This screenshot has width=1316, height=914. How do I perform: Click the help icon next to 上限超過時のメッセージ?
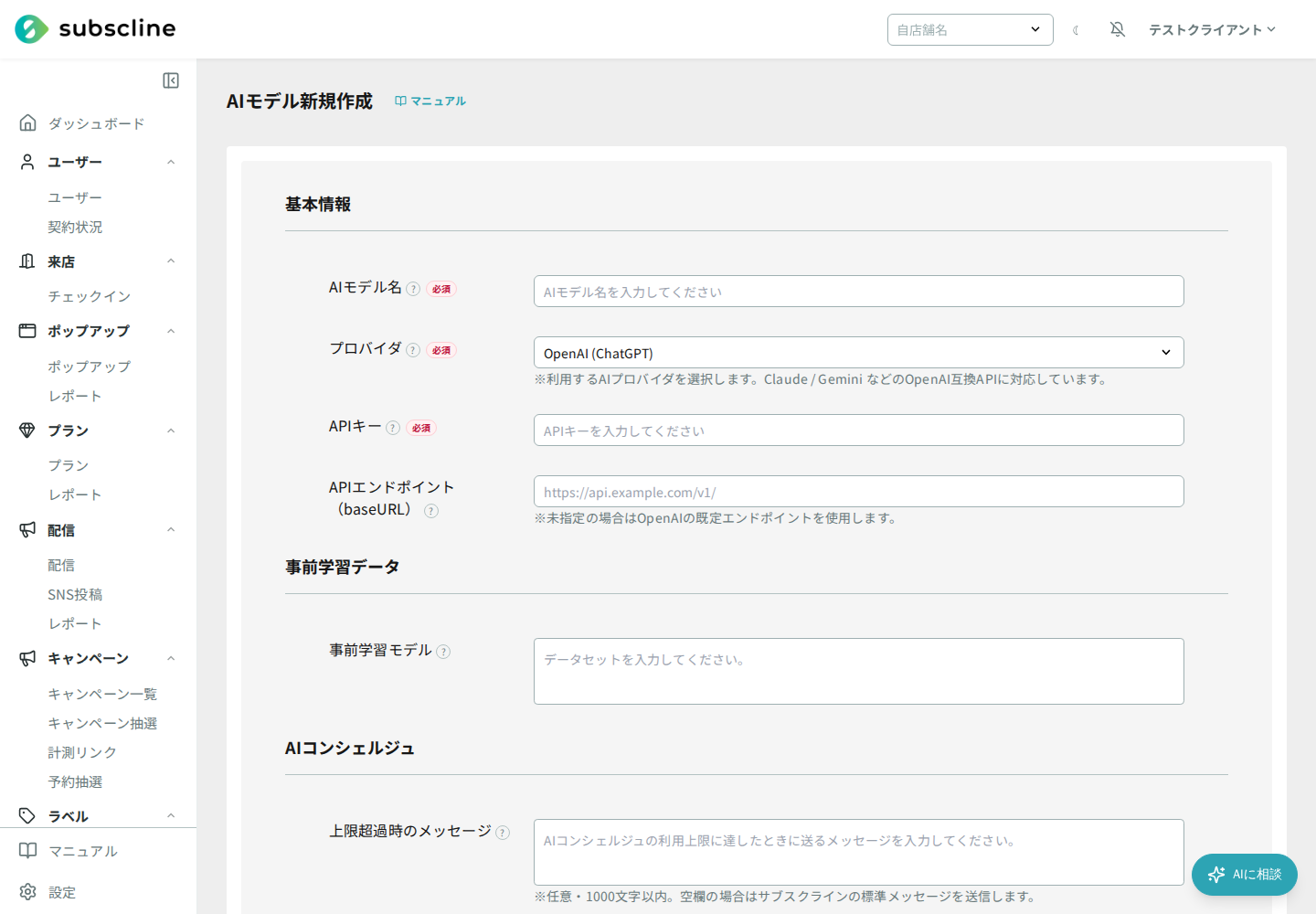click(503, 833)
